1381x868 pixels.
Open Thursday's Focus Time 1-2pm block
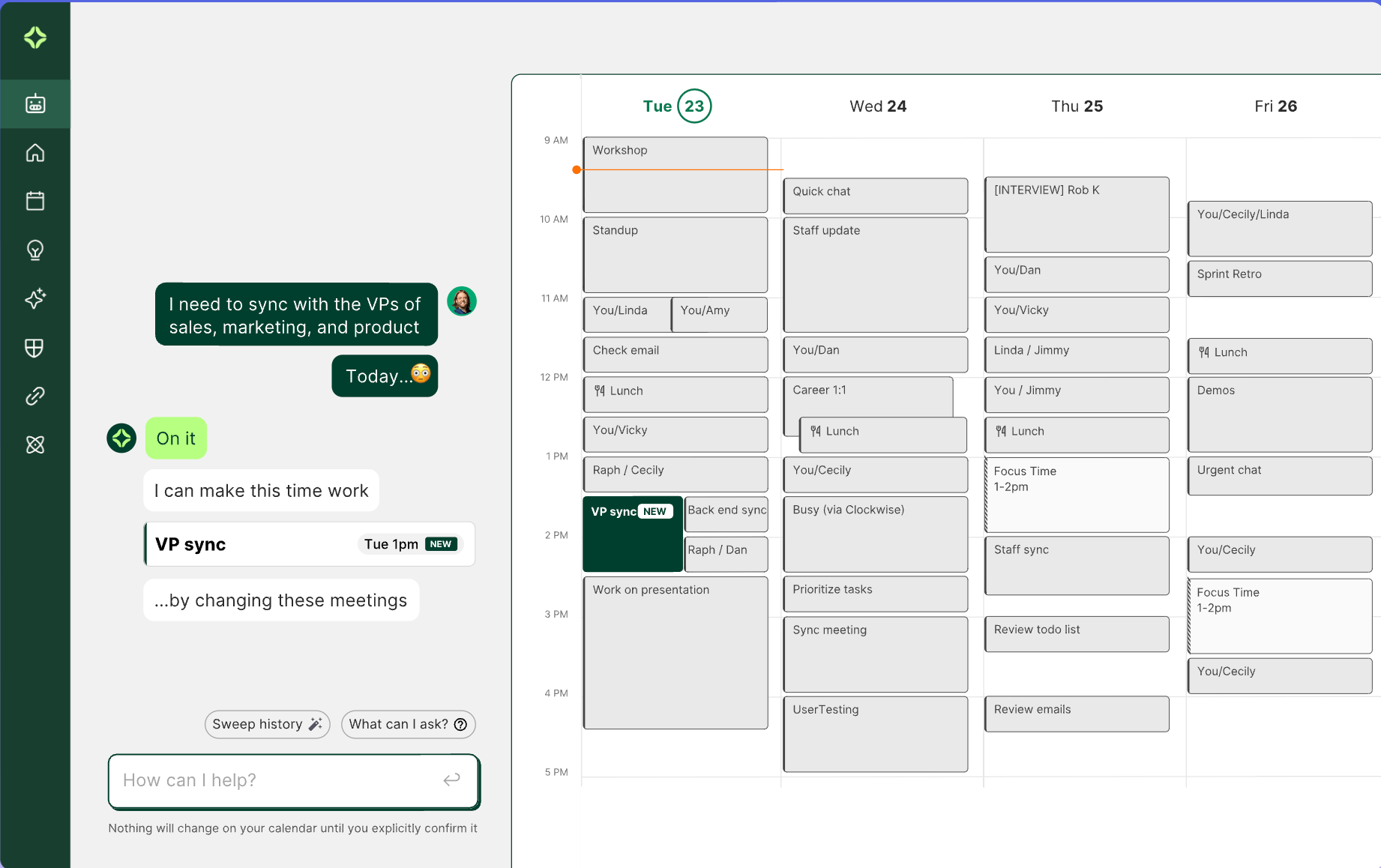[1077, 495]
